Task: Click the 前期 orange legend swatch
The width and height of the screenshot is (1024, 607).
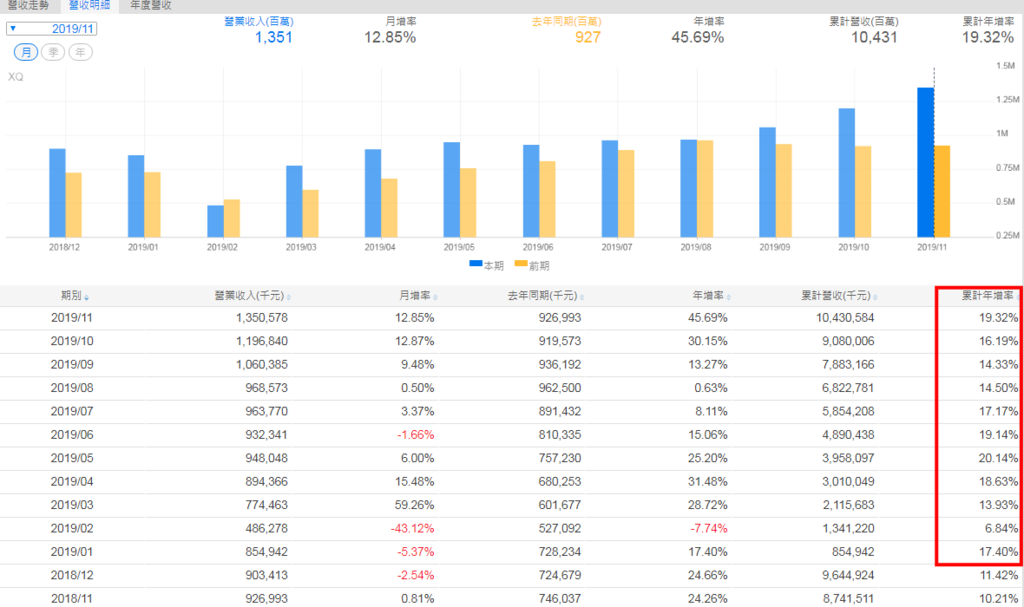Action: [520, 263]
